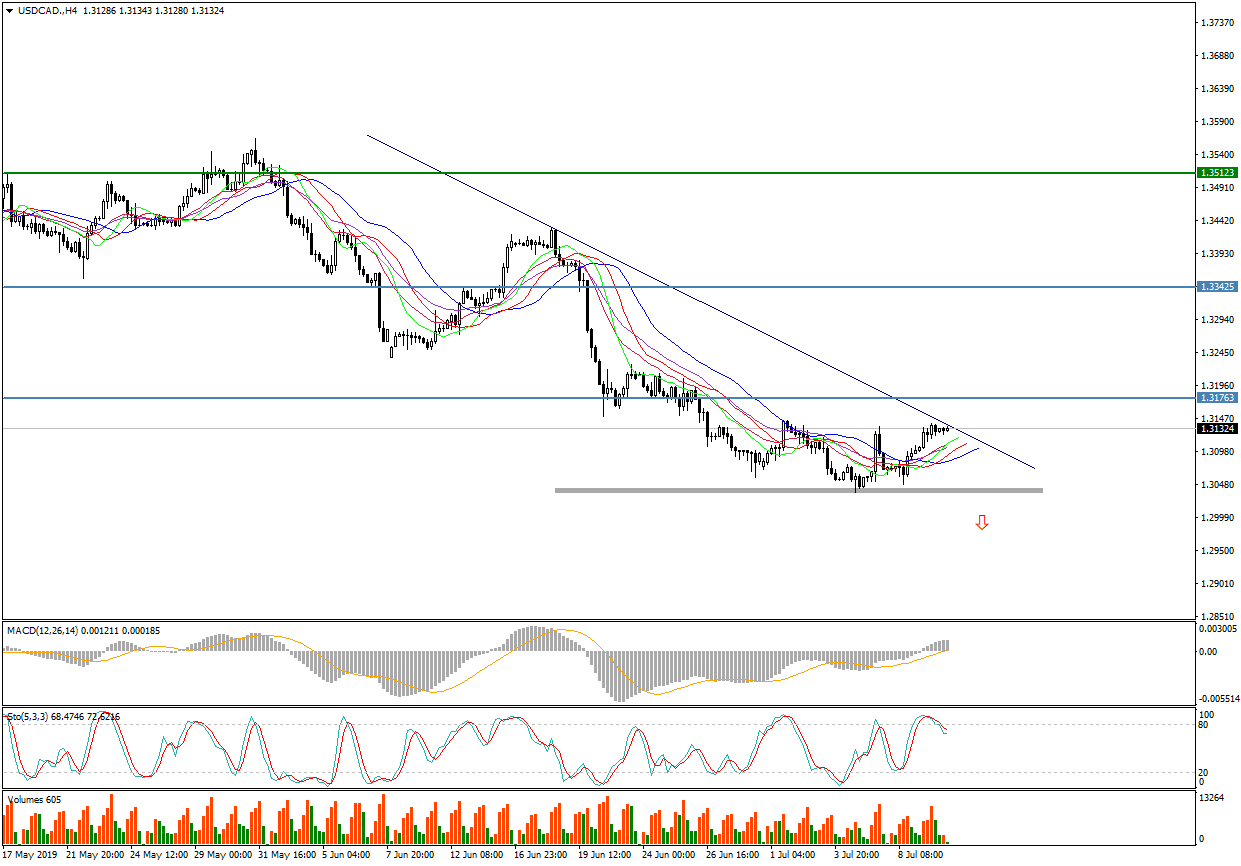Click the 1.28510 price scale value

[x=1217, y=617]
